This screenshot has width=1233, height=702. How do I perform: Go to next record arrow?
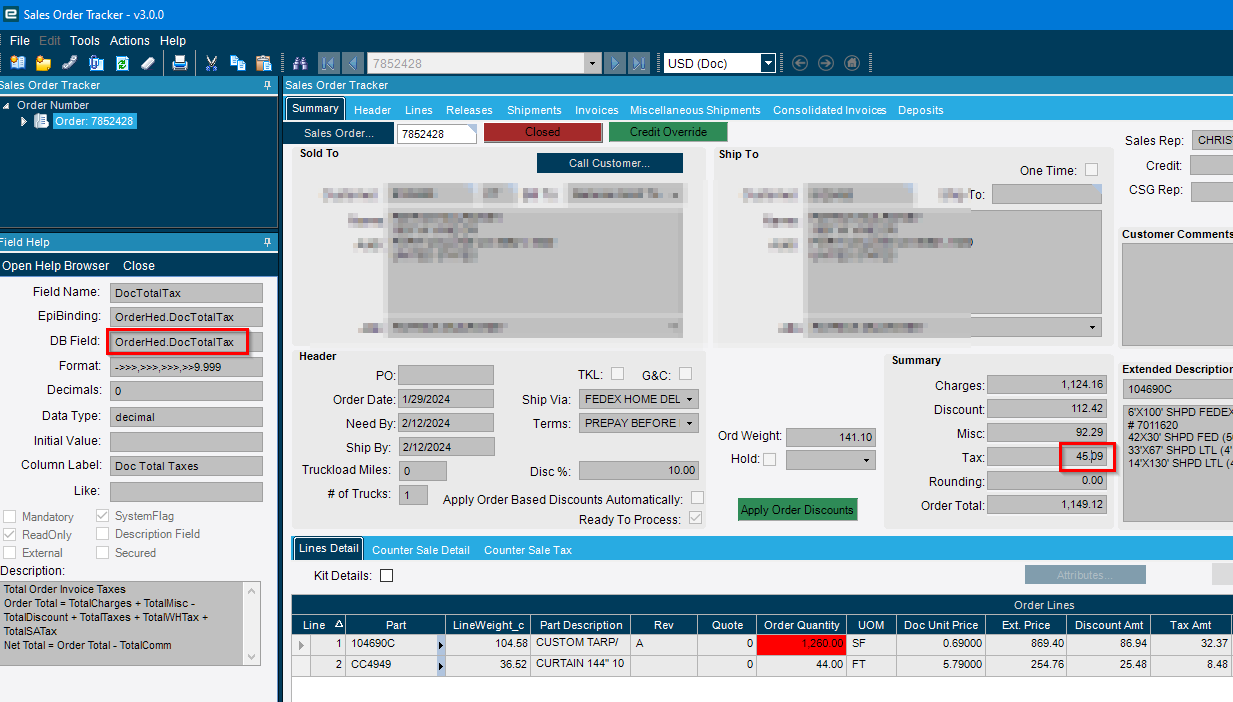click(615, 63)
